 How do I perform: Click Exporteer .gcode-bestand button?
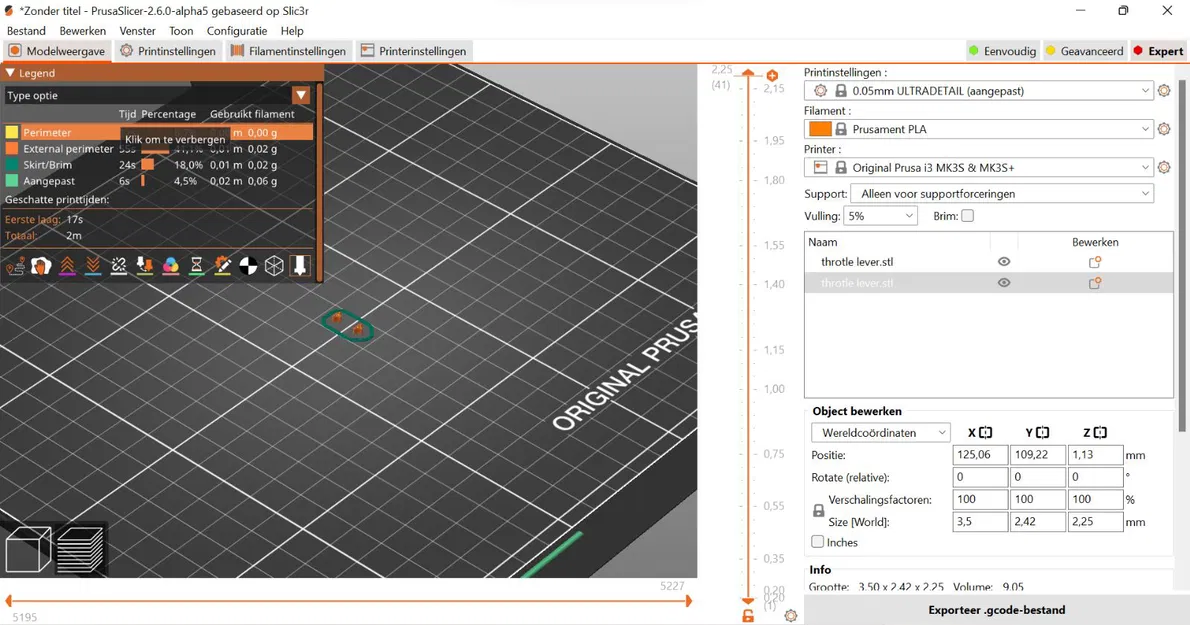click(996, 610)
